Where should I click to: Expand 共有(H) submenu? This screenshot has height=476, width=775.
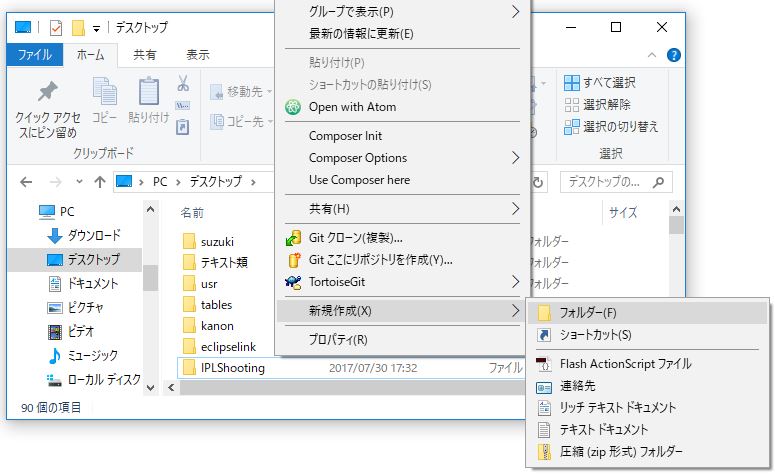(403, 209)
